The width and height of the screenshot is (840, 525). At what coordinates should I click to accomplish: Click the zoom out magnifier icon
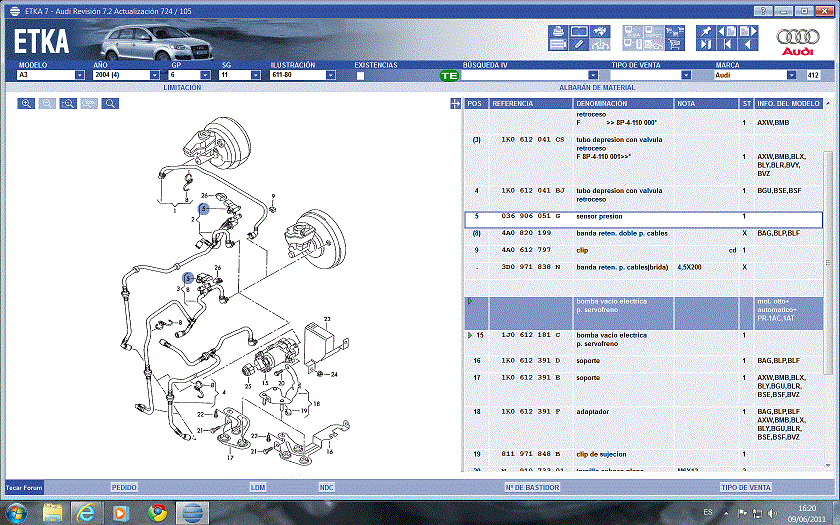47,103
